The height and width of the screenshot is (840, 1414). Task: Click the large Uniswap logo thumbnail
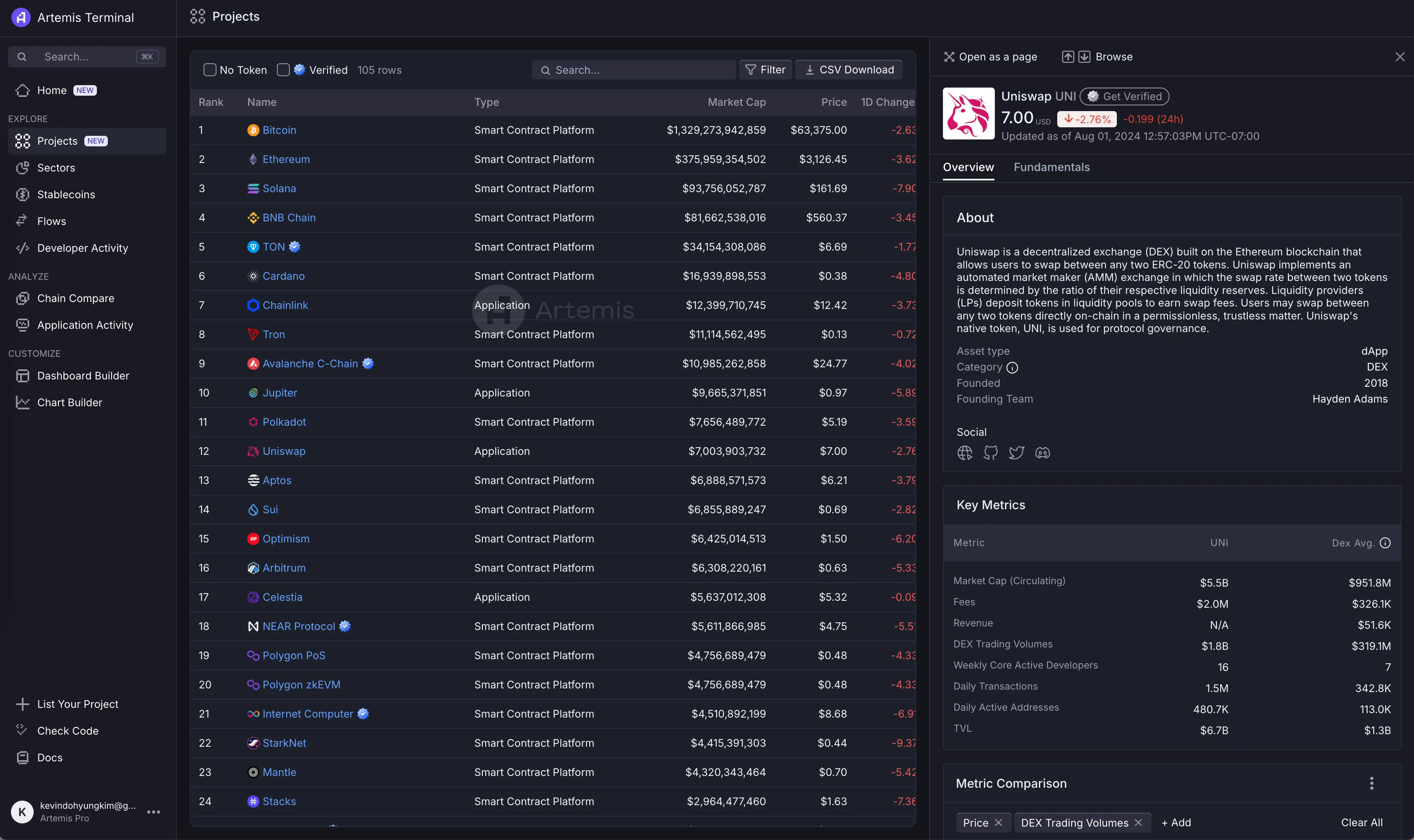pos(969,113)
